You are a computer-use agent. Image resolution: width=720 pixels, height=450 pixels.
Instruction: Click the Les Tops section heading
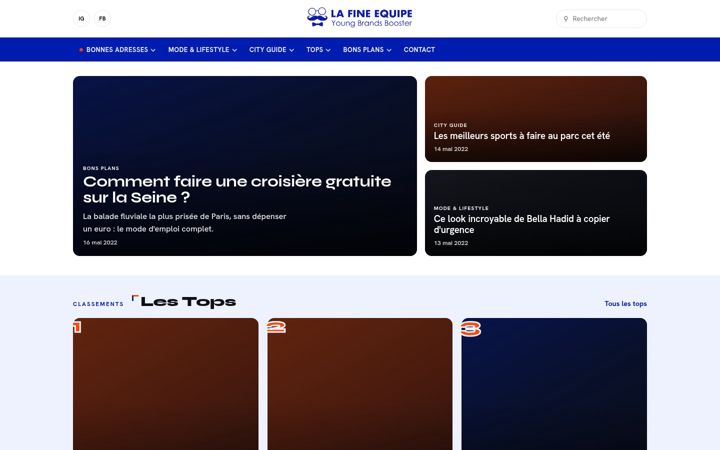pyautogui.click(x=188, y=302)
